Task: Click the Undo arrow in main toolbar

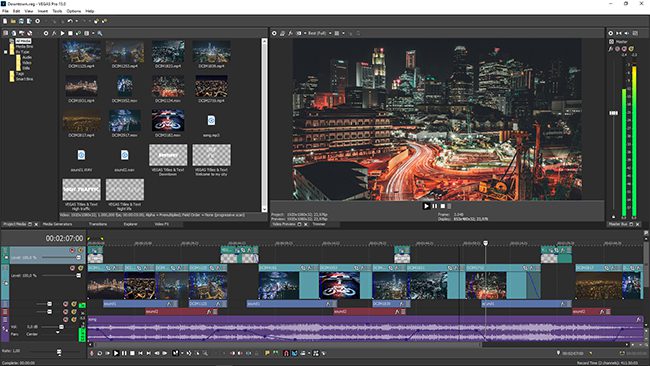Action: (70, 21)
